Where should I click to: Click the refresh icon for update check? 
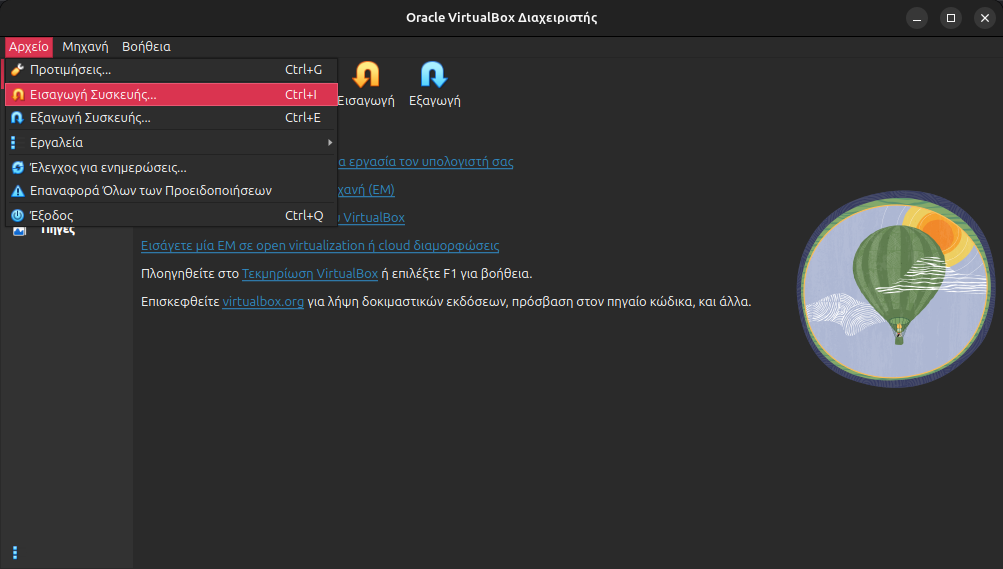click(18, 168)
